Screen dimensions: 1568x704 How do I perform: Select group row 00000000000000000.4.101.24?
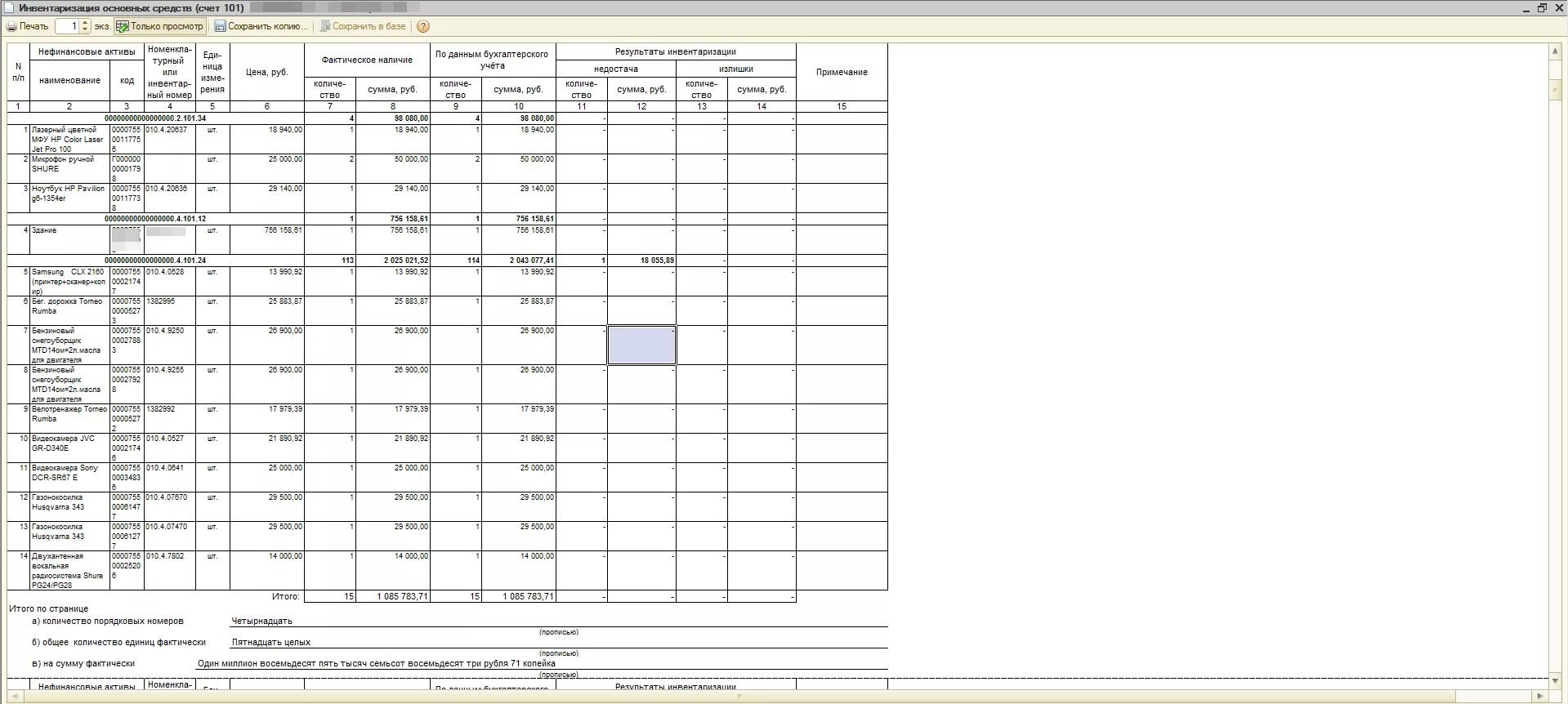155,261
